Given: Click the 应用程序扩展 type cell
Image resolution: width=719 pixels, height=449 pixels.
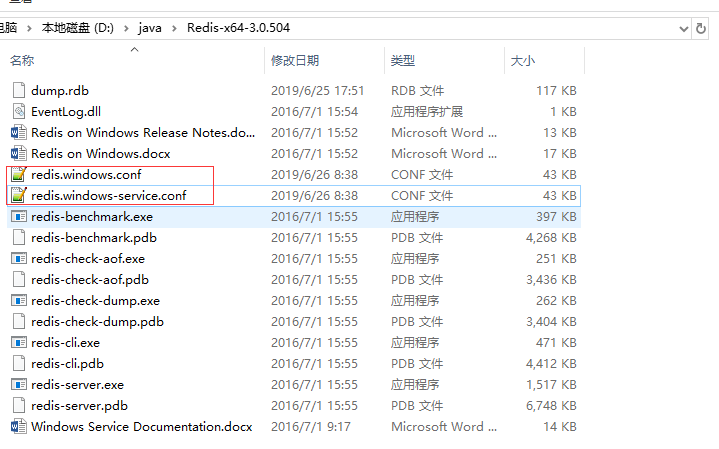Looking at the screenshot, I should point(427,111).
